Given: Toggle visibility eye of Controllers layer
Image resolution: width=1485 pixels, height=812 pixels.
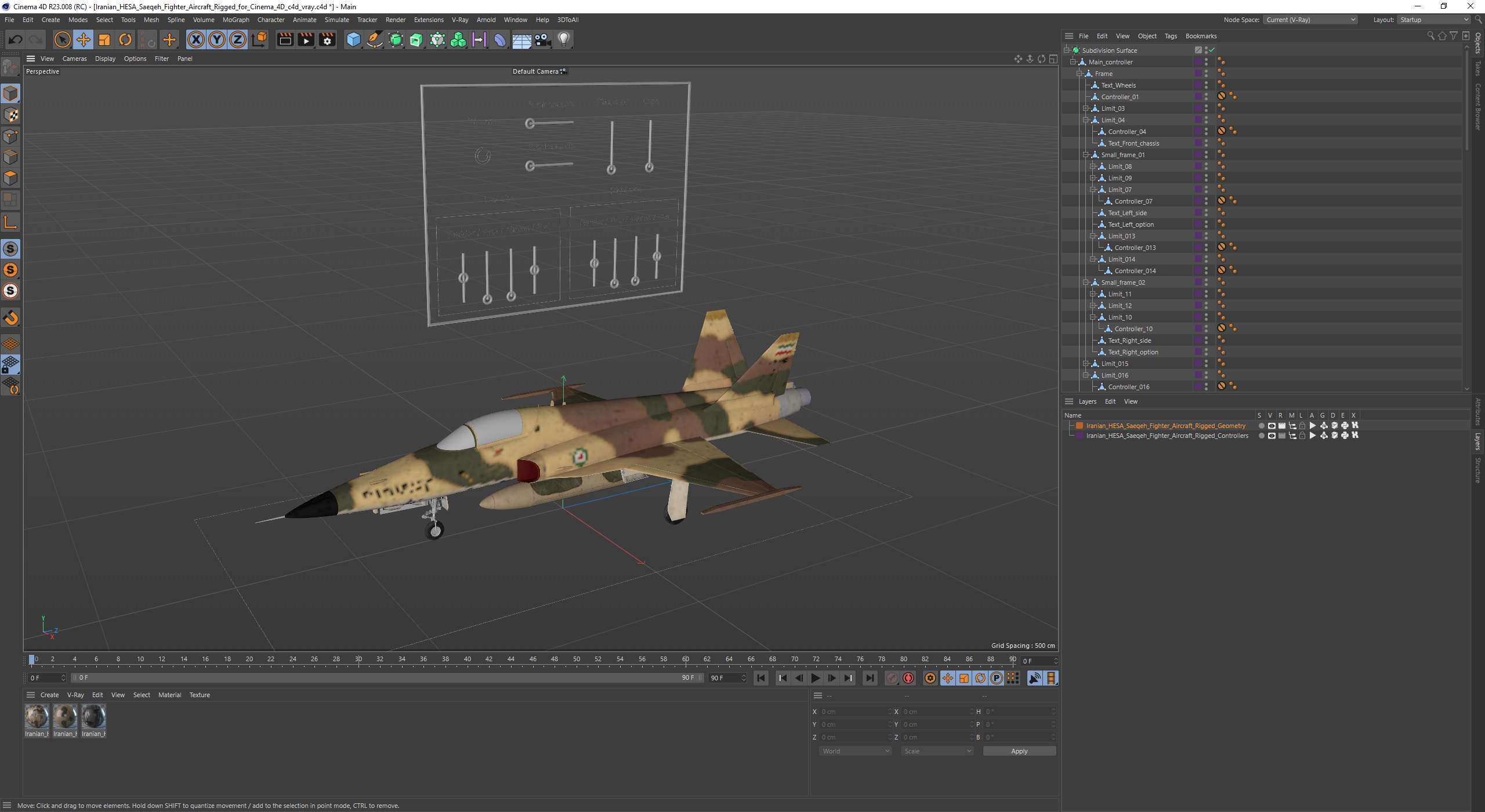Looking at the screenshot, I should point(1272,436).
